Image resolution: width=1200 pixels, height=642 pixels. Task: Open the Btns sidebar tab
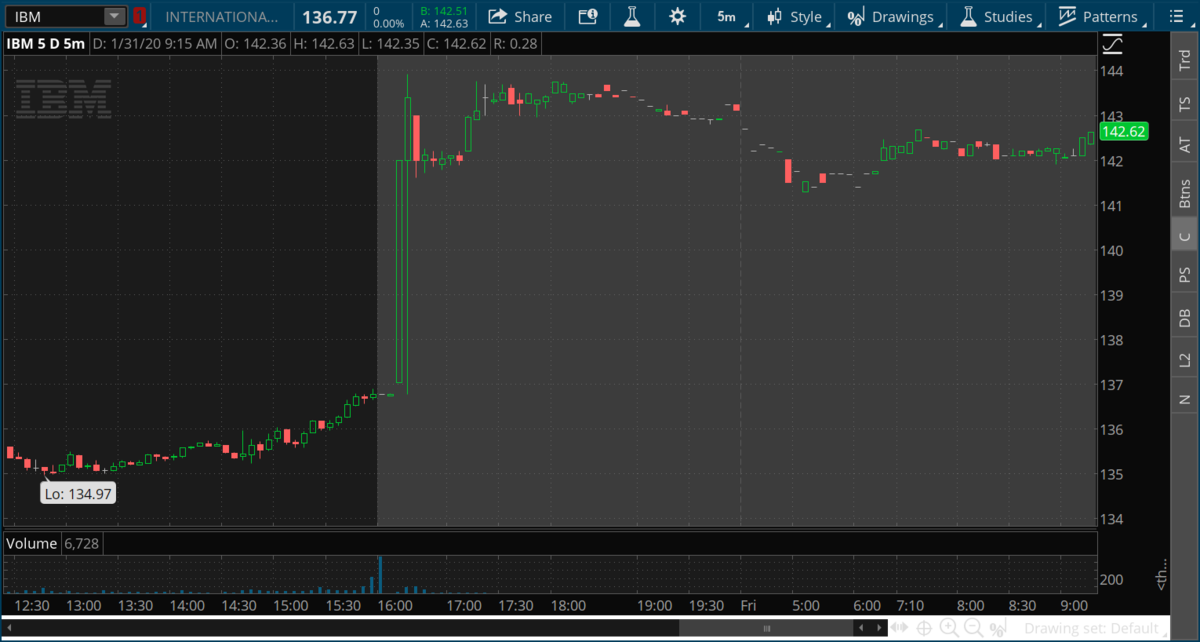tap(1185, 191)
